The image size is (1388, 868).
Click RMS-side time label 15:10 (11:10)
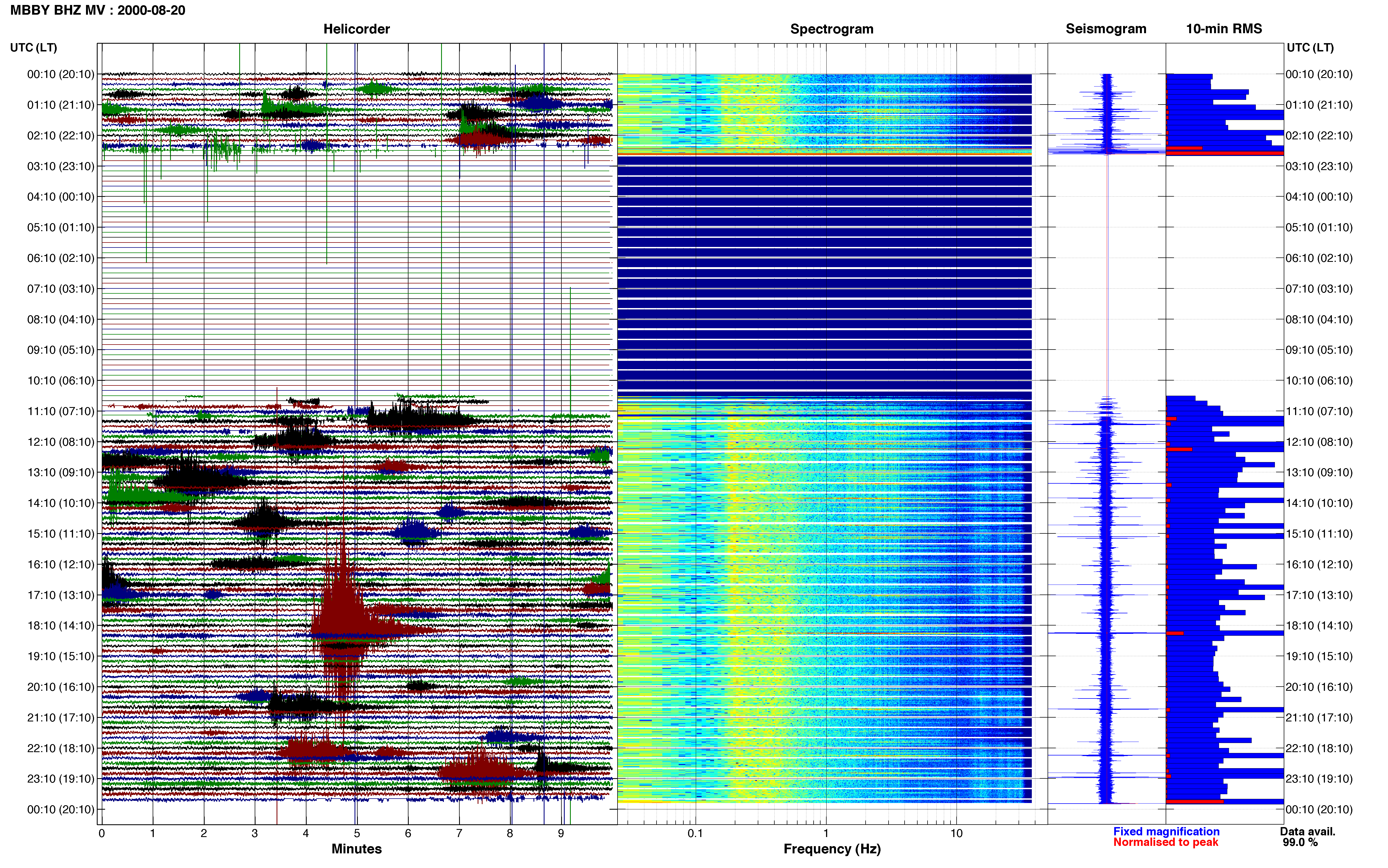pyautogui.click(x=1319, y=534)
